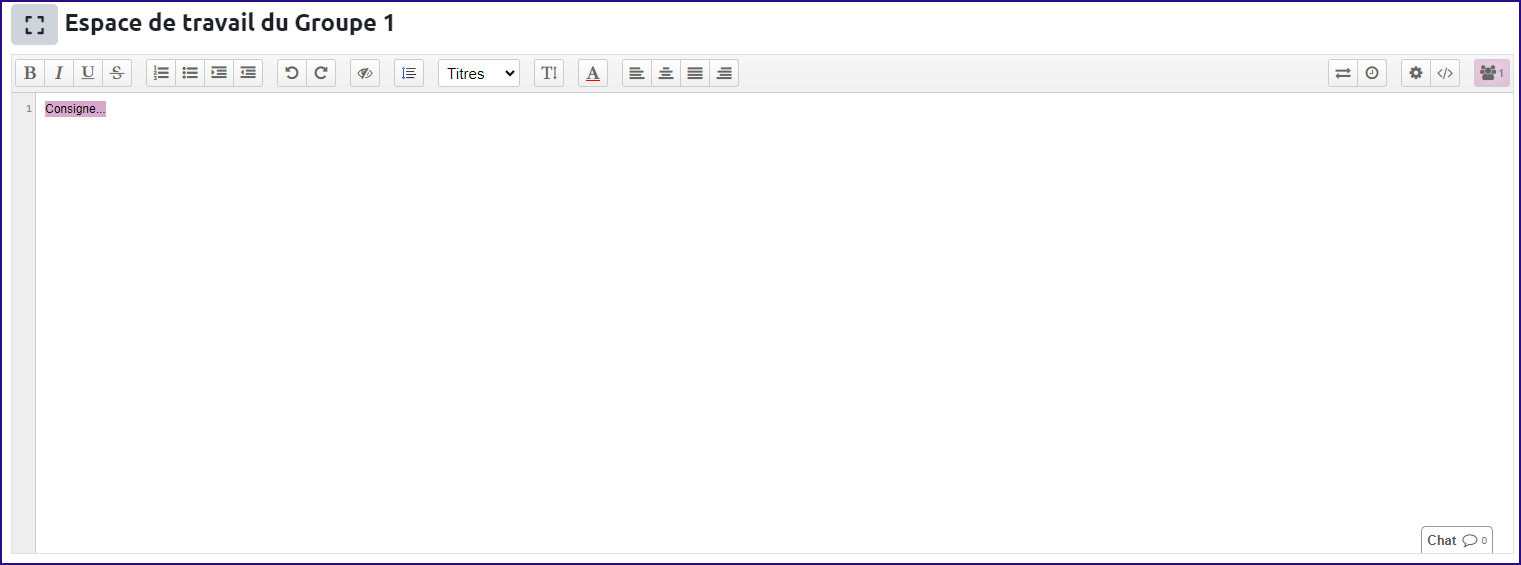Screen dimensions: 1521x565
Task: Toggle italic text style
Action: (59, 73)
